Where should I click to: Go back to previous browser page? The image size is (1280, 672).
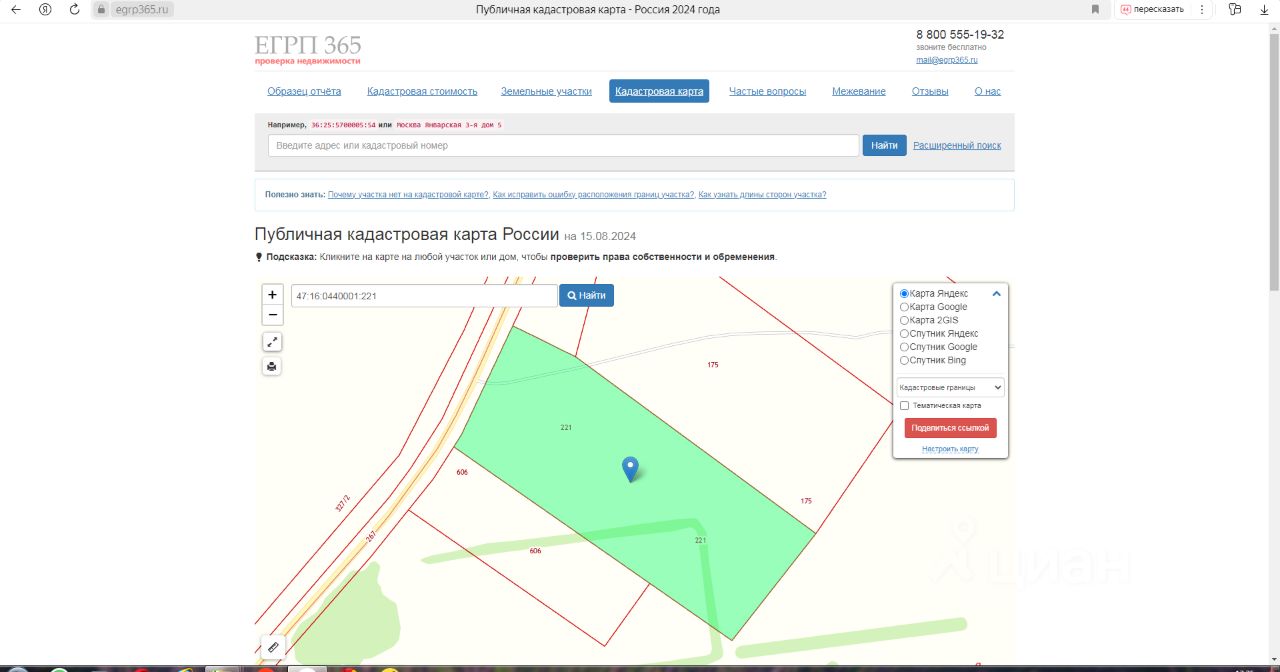(x=15, y=9)
